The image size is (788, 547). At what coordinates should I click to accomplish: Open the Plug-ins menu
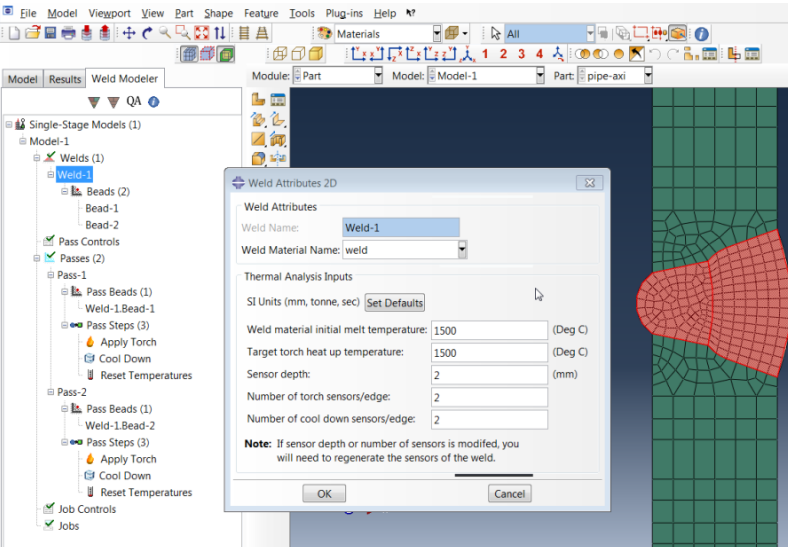point(344,13)
